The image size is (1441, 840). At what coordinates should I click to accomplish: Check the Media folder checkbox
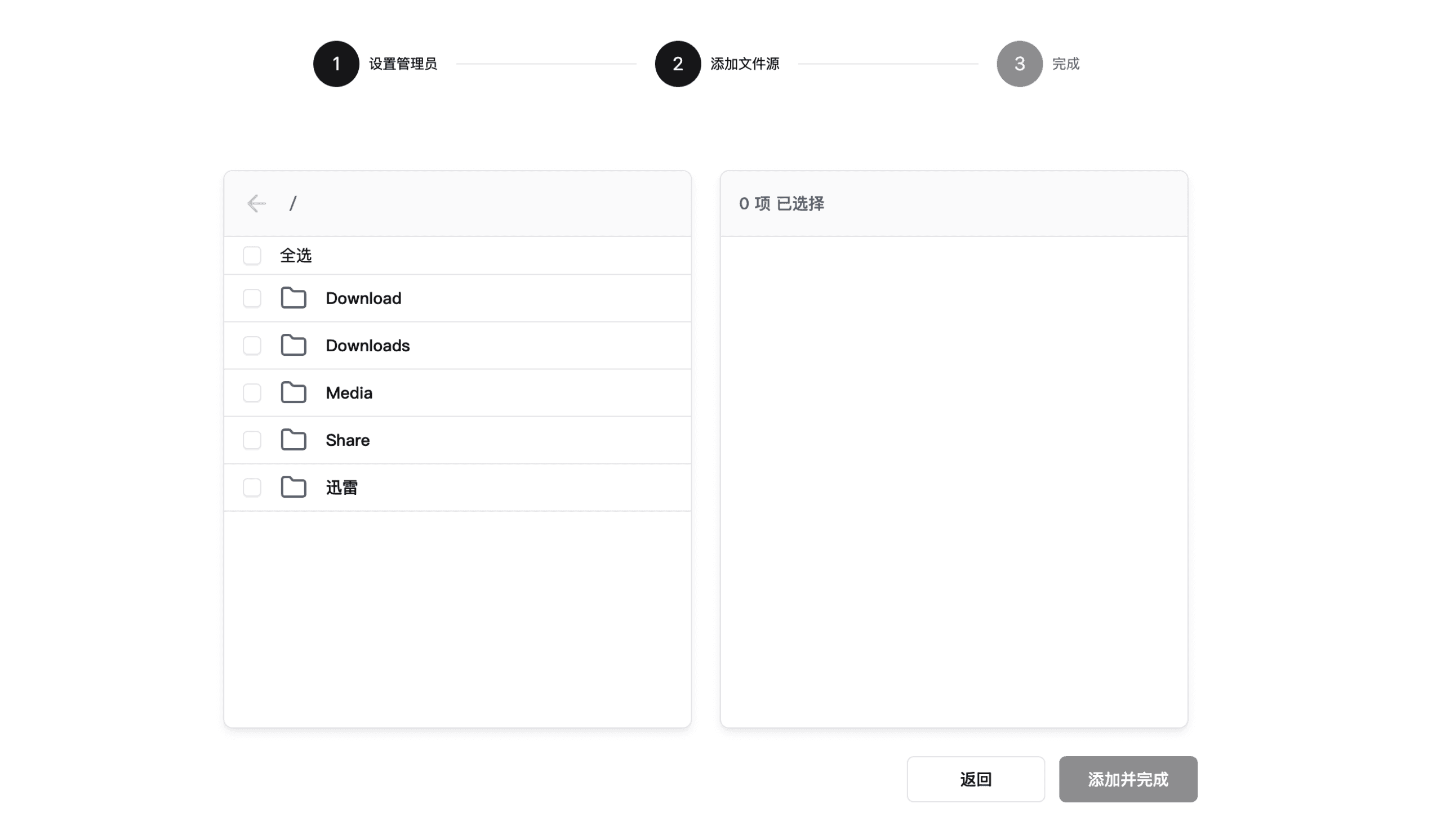click(252, 393)
